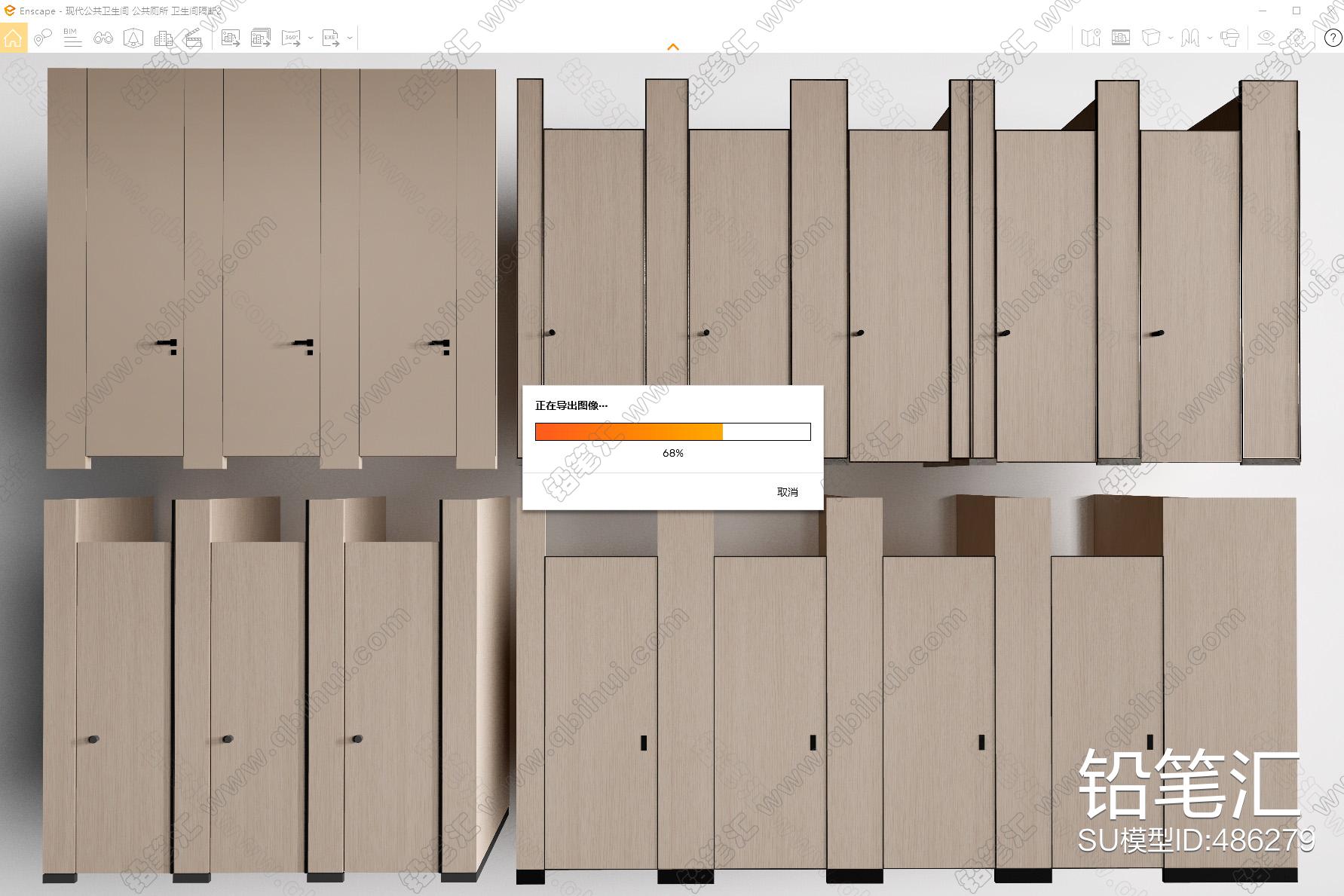Image resolution: width=1344 pixels, height=896 pixels.
Task: Click the framed cityscape image icon
Action: 1121,38
